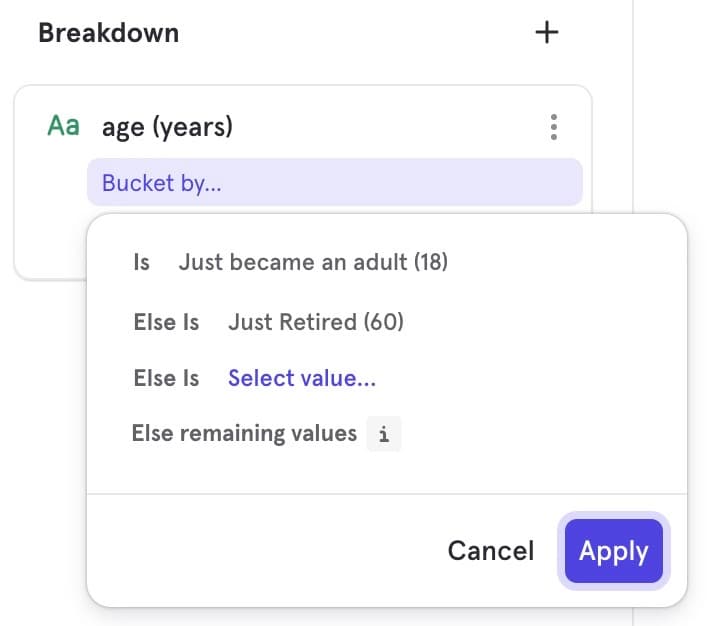Click the horizontal divider above Cancel
This screenshot has width=710, height=626.
[386, 494]
